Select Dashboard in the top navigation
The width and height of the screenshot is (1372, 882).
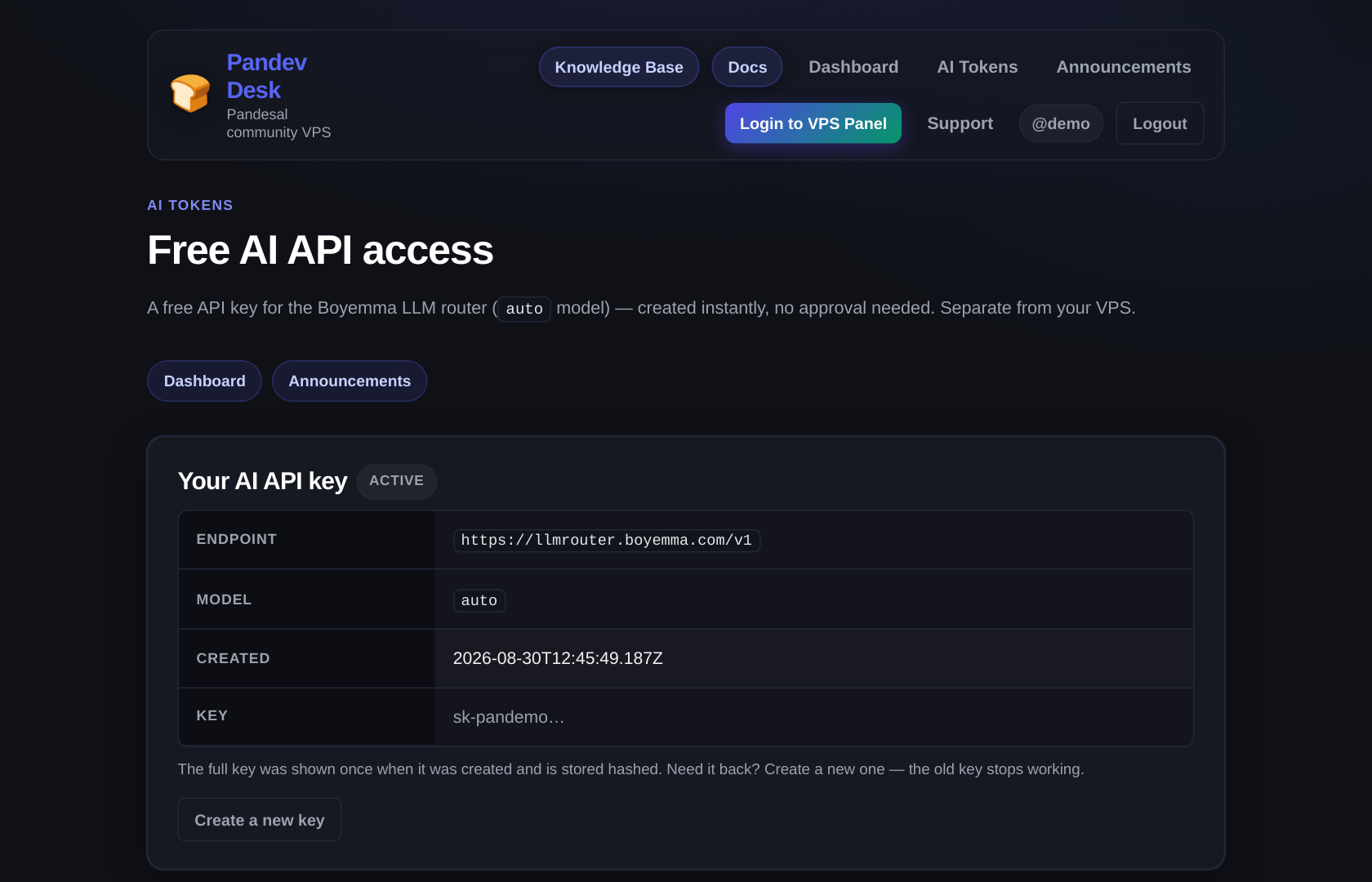(x=853, y=67)
